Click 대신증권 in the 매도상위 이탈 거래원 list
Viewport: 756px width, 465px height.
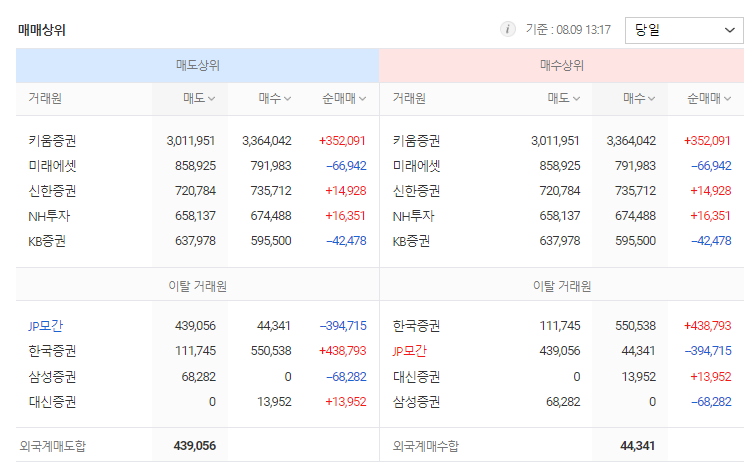[52, 402]
